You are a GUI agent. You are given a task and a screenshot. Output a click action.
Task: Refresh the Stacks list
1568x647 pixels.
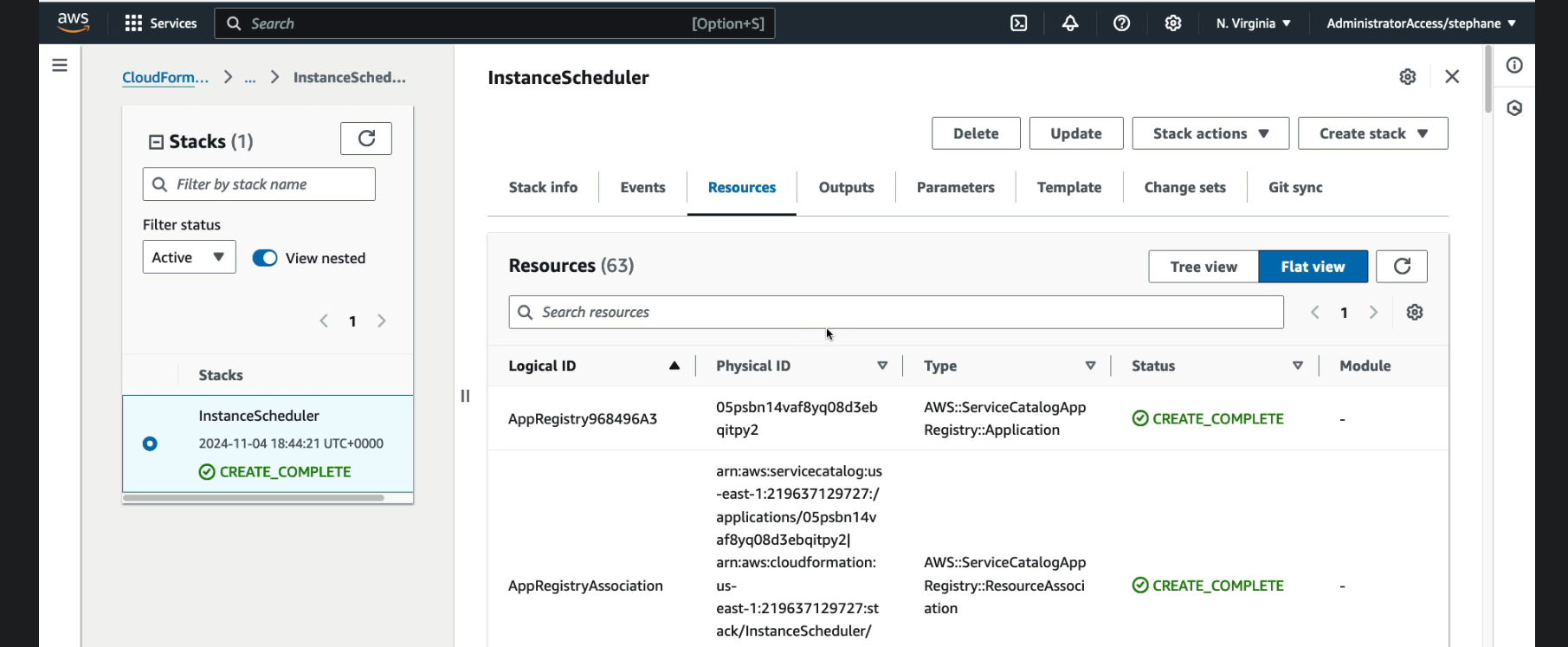coord(366,139)
